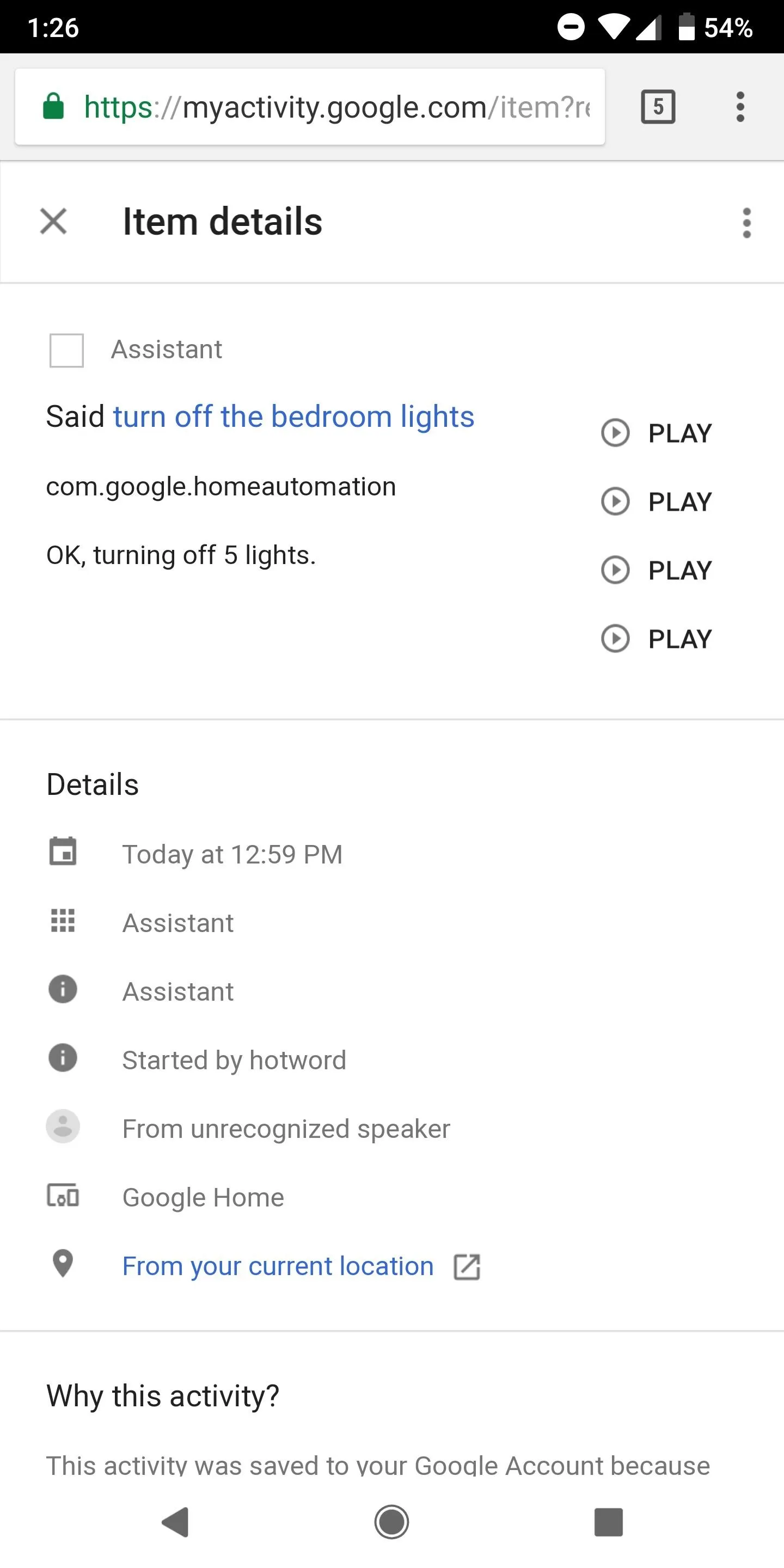This screenshot has width=784, height=1568.
Task: Open the tab switcher showing 5 tabs
Action: tap(658, 107)
